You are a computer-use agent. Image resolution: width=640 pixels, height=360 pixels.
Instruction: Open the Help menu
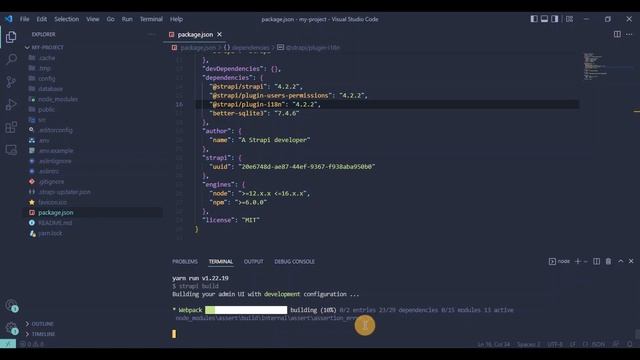[x=176, y=19]
